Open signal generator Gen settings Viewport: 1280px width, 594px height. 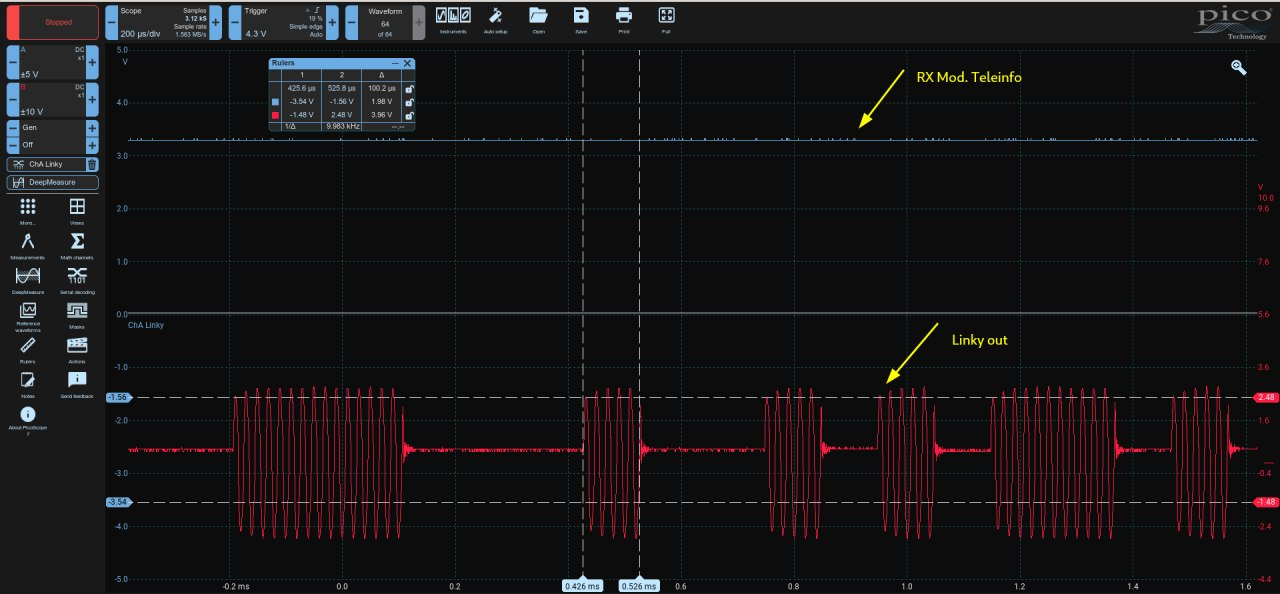[52, 128]
